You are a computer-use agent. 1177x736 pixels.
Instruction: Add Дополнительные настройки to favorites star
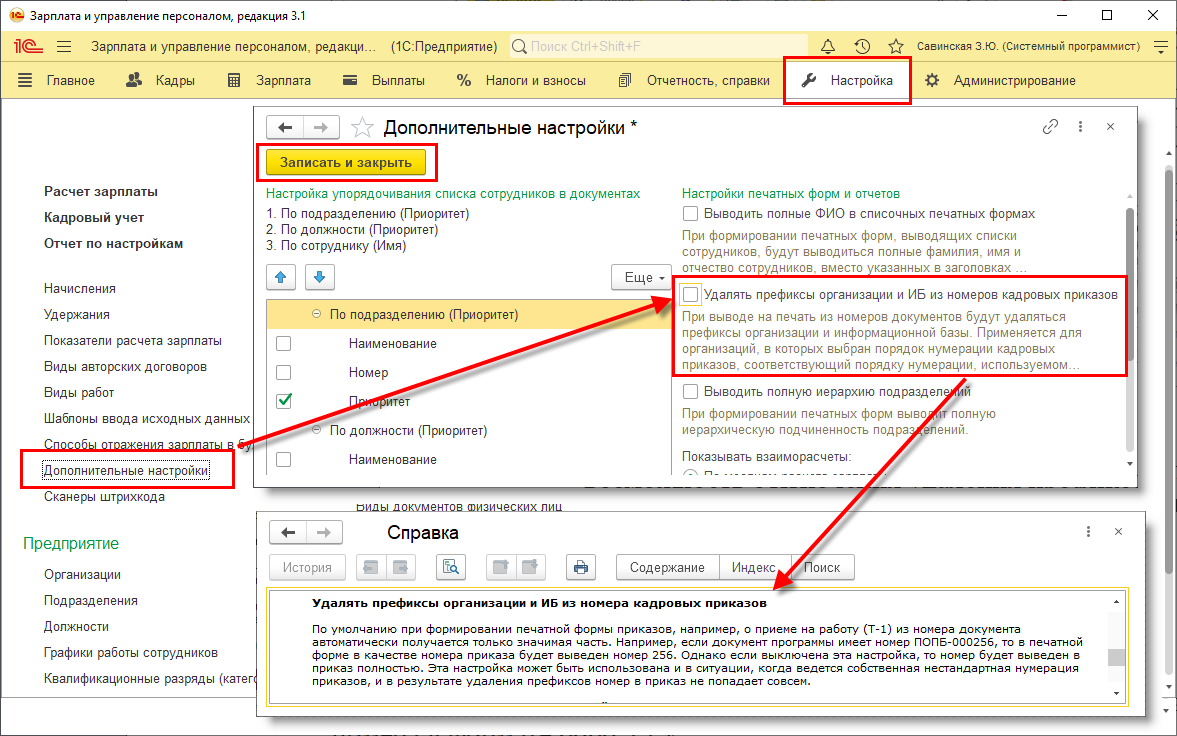coord(363,128)
